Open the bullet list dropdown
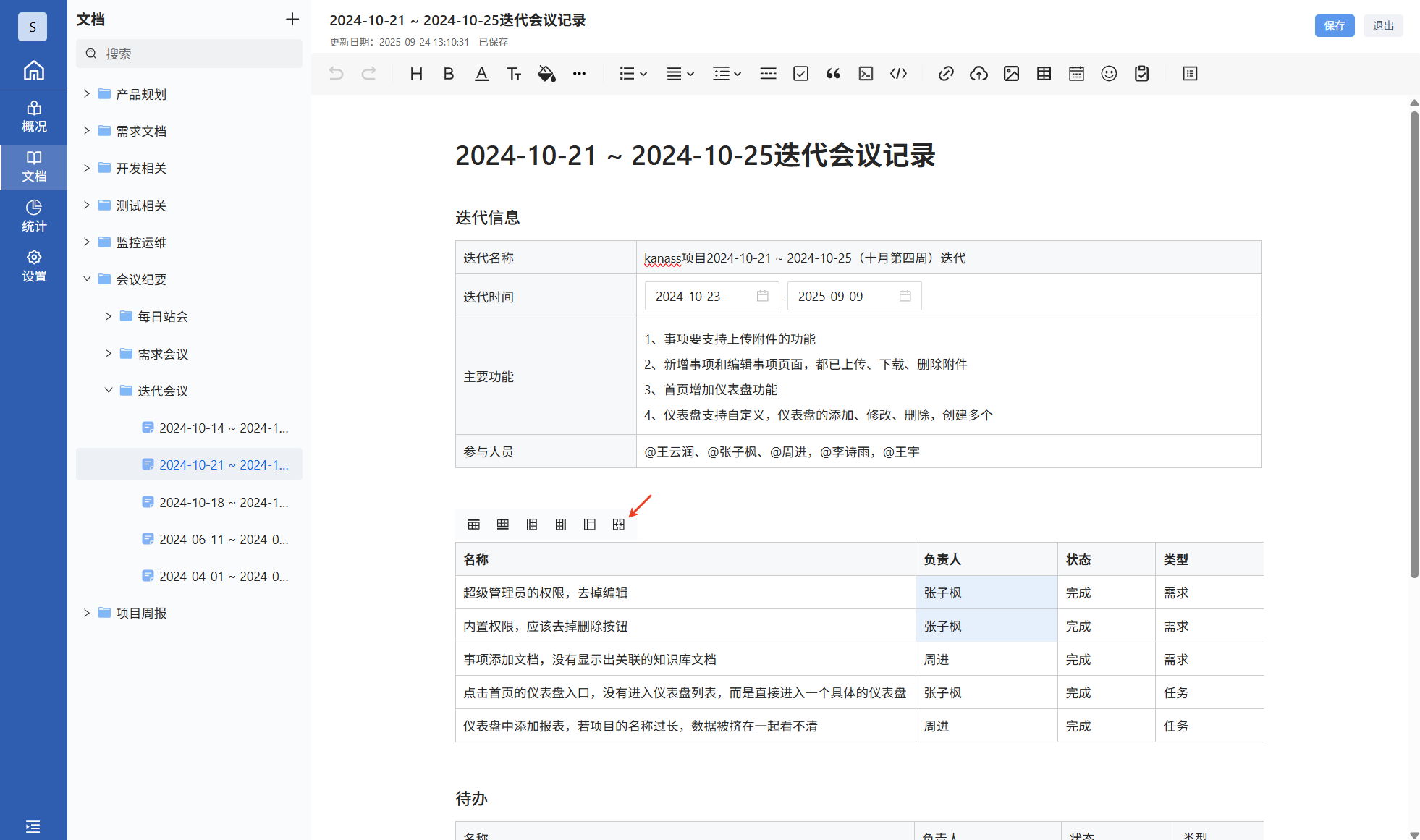The height and width of the screenshot is (840, 1420). [633, 74]
